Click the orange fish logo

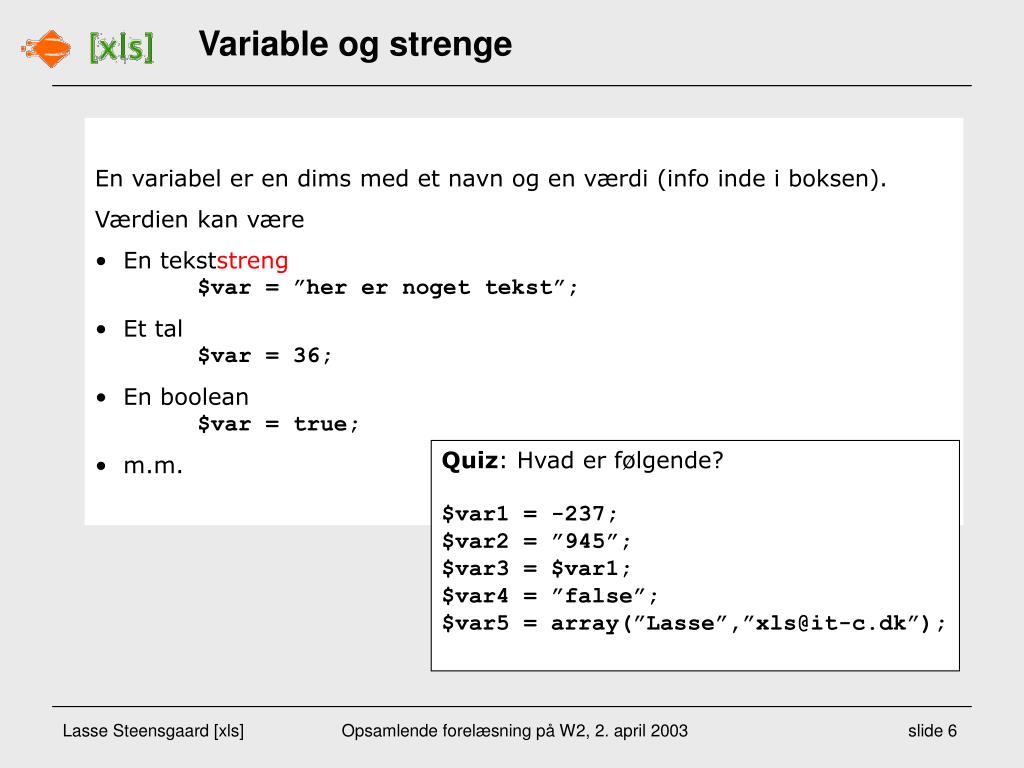coord(47,47)
